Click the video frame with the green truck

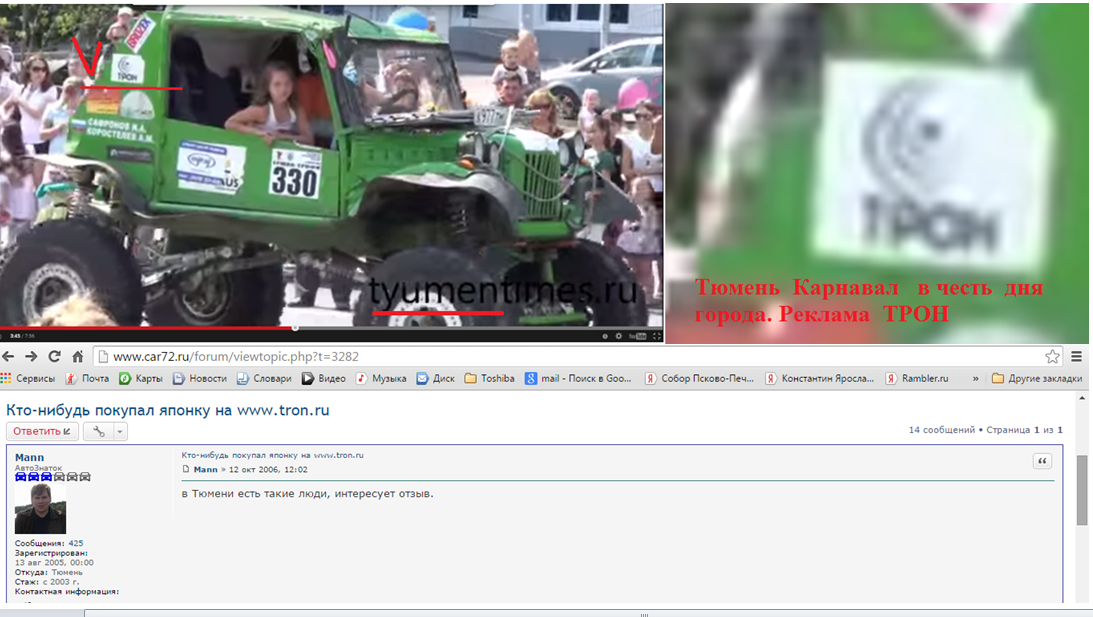[x=331, y=165]
